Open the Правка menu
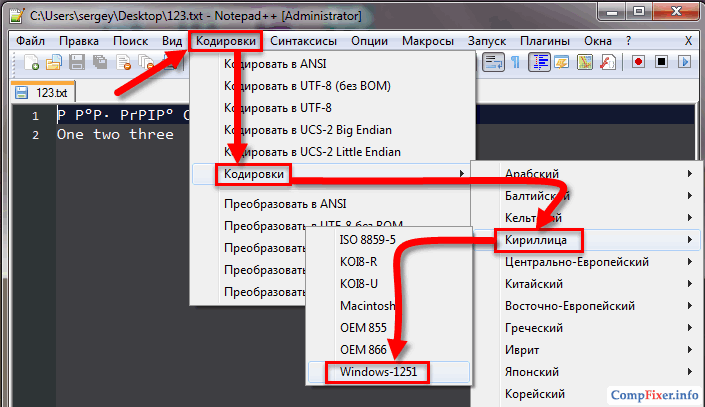705x407 pixels. coord(79,41)
